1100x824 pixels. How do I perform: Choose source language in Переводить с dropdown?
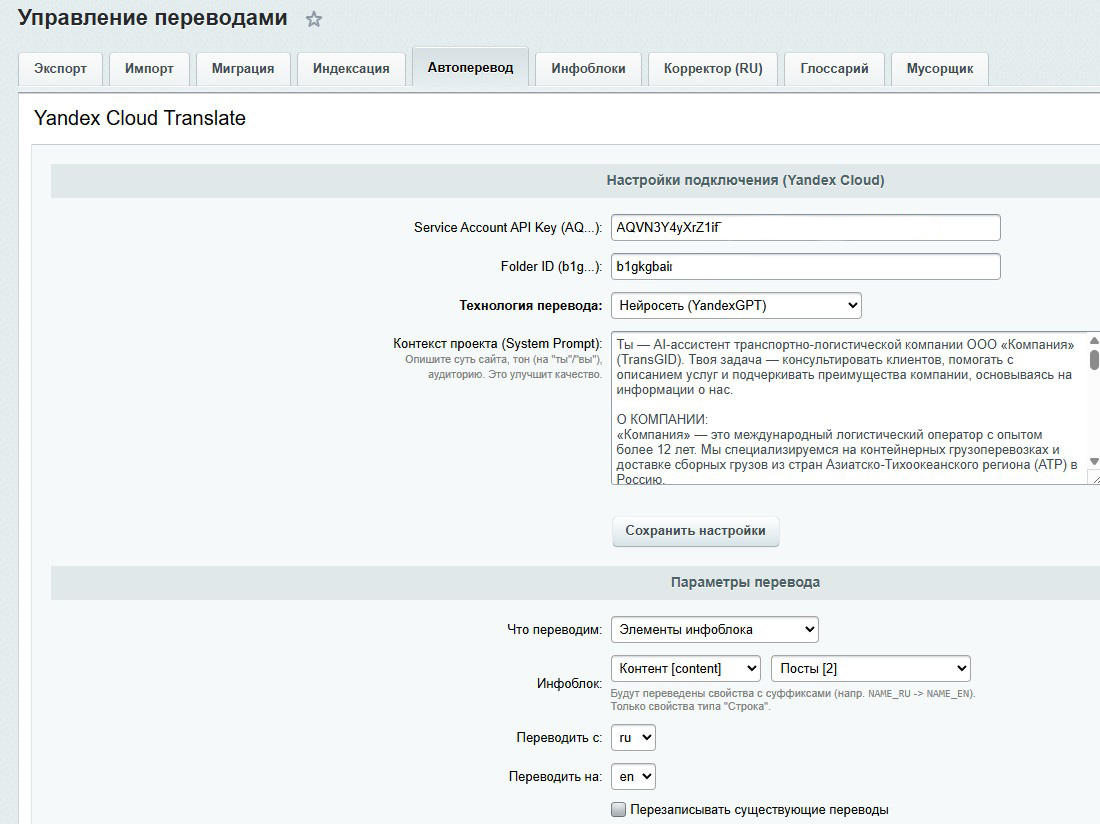point(633,738)
